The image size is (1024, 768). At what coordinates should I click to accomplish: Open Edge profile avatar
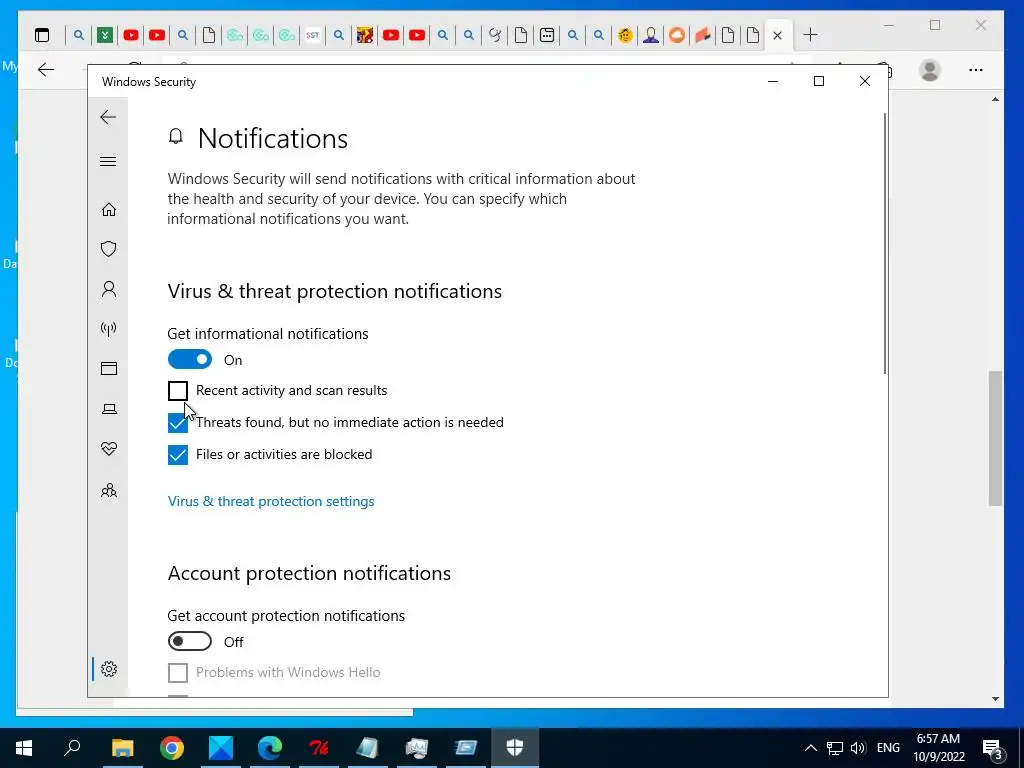[929, 70]
